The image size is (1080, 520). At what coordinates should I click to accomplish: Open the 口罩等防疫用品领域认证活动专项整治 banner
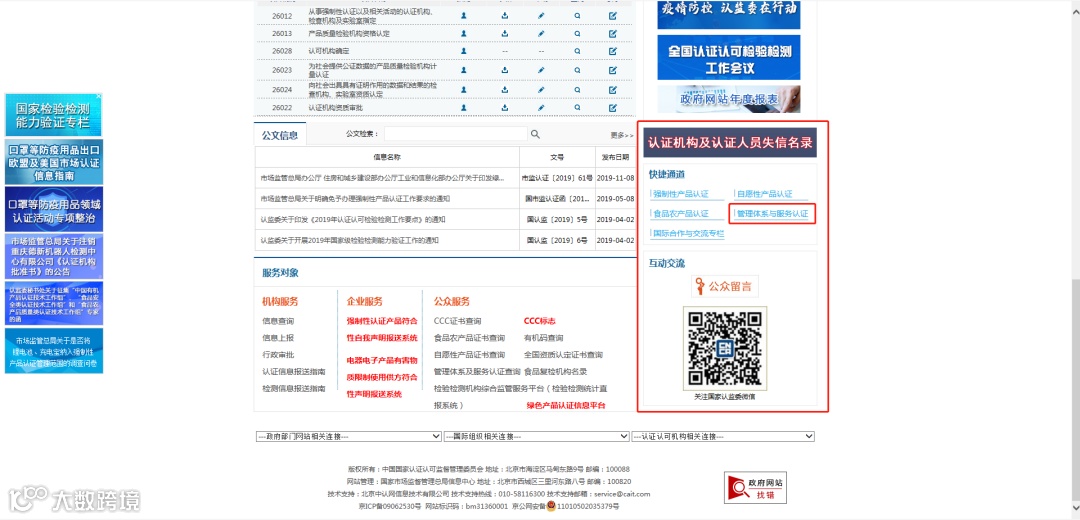[54, 209]
